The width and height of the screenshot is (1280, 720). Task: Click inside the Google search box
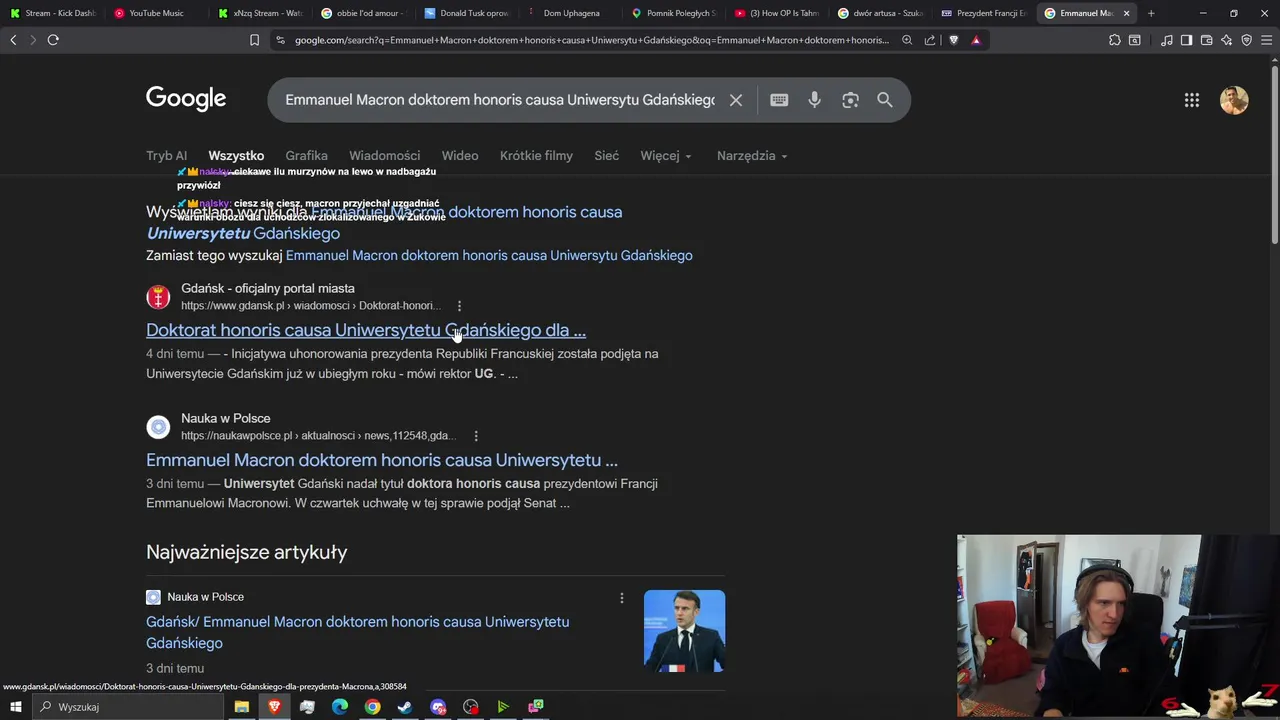(x=500, y=100)
